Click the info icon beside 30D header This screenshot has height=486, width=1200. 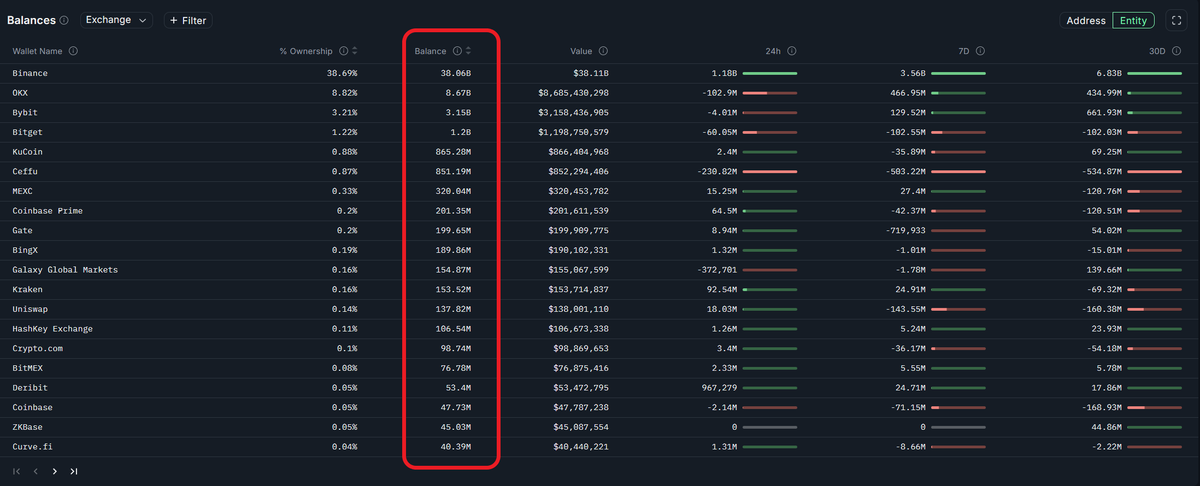tap(1177, 51)
